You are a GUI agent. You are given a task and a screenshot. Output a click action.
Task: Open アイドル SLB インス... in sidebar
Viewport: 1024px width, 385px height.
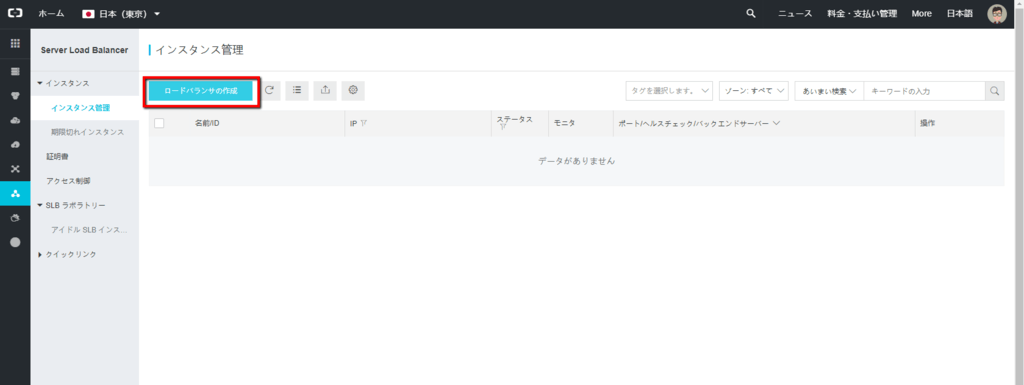pyautogui.click(x=89, y=230)
